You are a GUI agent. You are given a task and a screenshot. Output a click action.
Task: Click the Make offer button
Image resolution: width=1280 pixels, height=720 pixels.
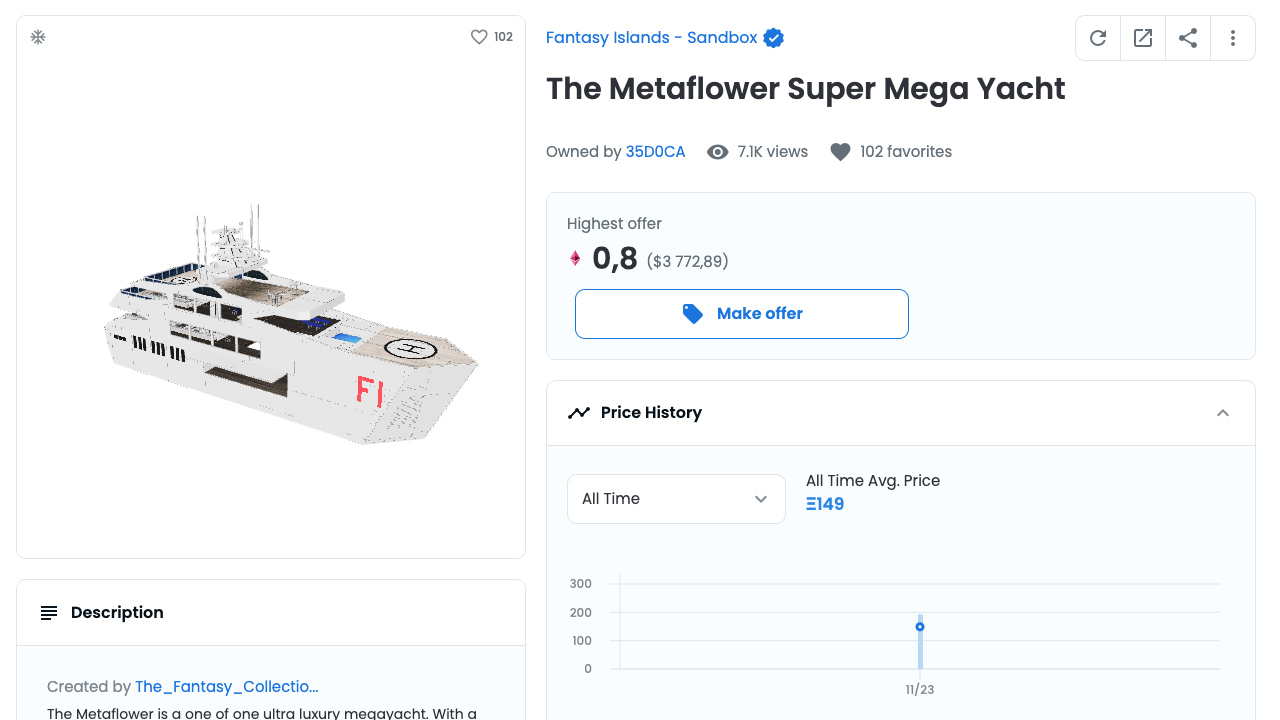[742, 314]
